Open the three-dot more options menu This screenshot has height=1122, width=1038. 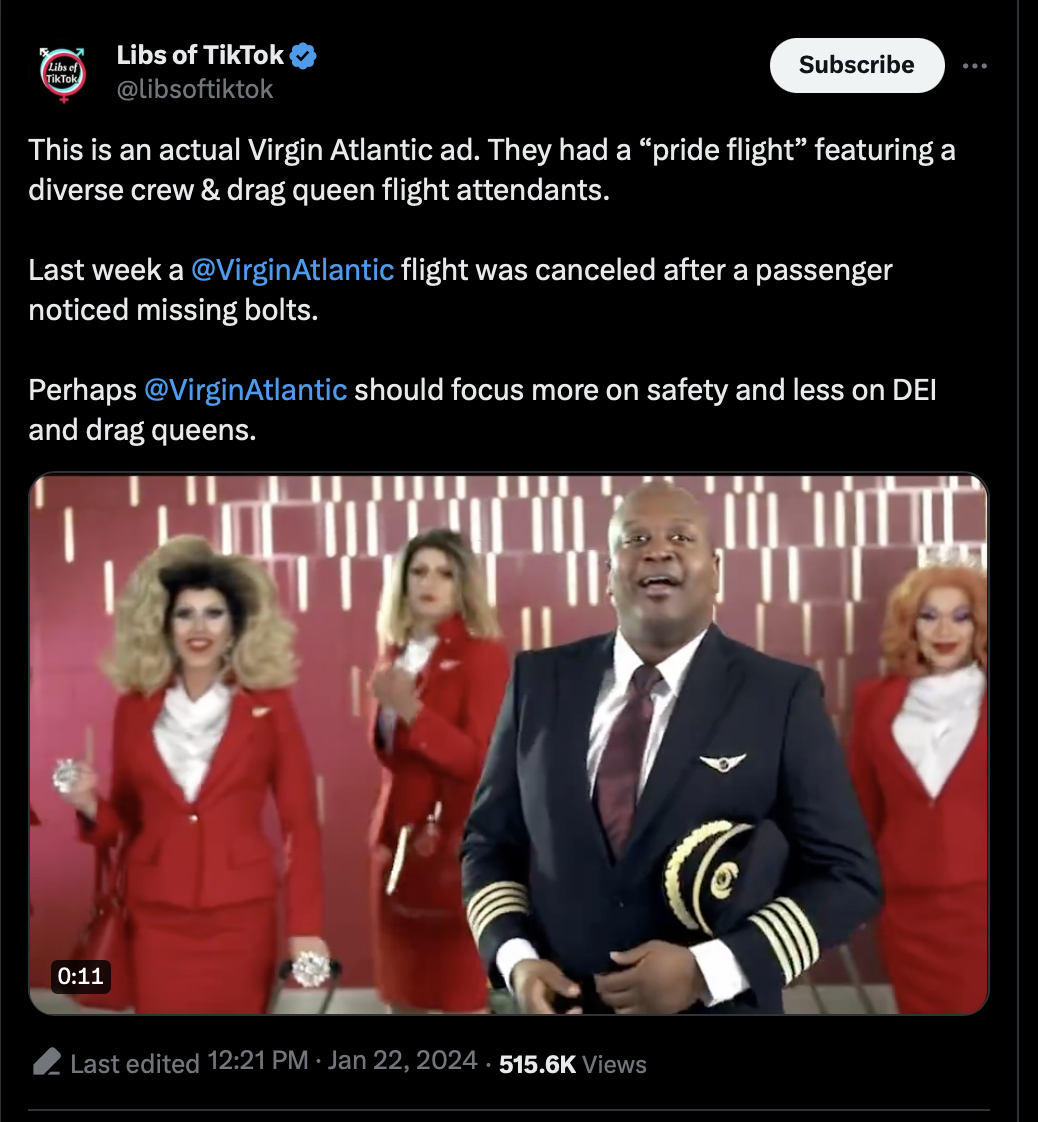click(x=974, y=66)
